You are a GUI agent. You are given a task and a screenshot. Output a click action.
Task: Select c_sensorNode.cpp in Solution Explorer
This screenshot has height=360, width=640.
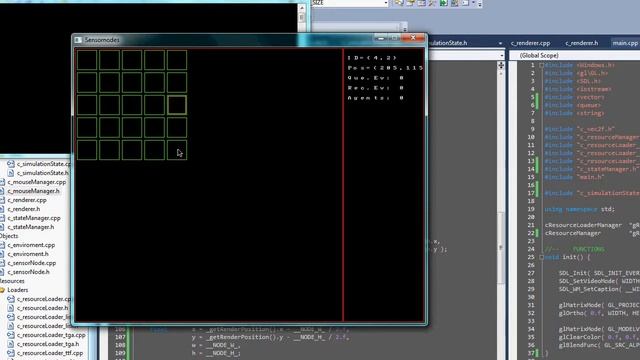pos(31,263)
